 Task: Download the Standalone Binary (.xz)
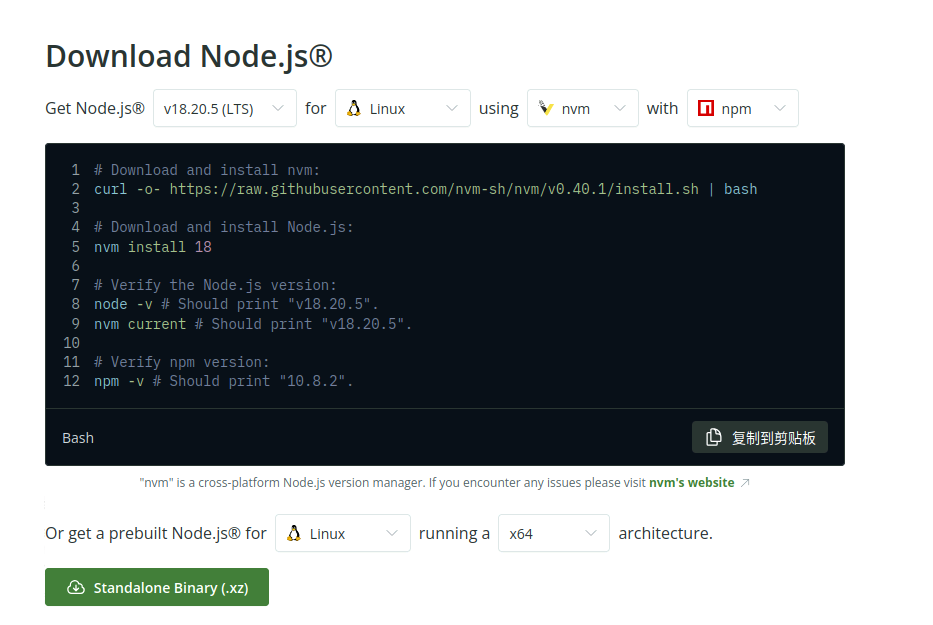tap(157, 588)
